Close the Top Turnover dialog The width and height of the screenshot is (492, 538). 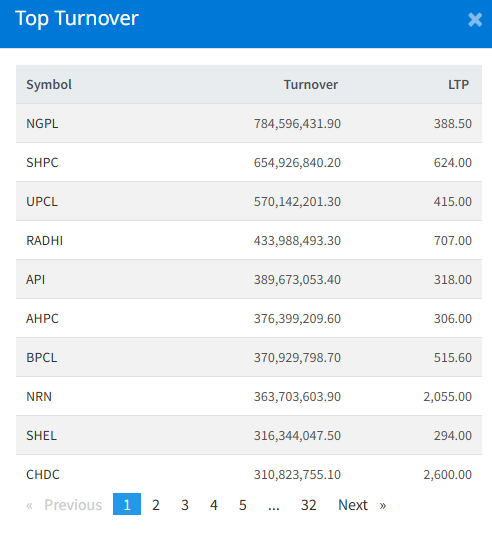pos(475,20)
